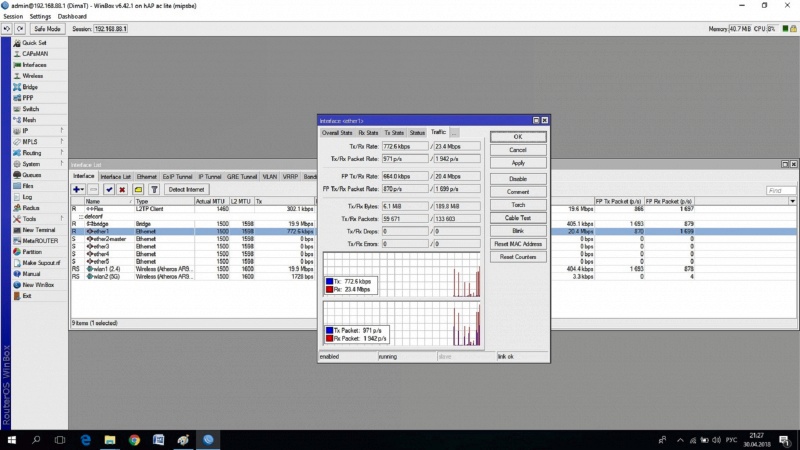Open the hidden tabs '...' overflow
Image resolution: width=800 pixels, height=450 pixels.
point(453,132)
